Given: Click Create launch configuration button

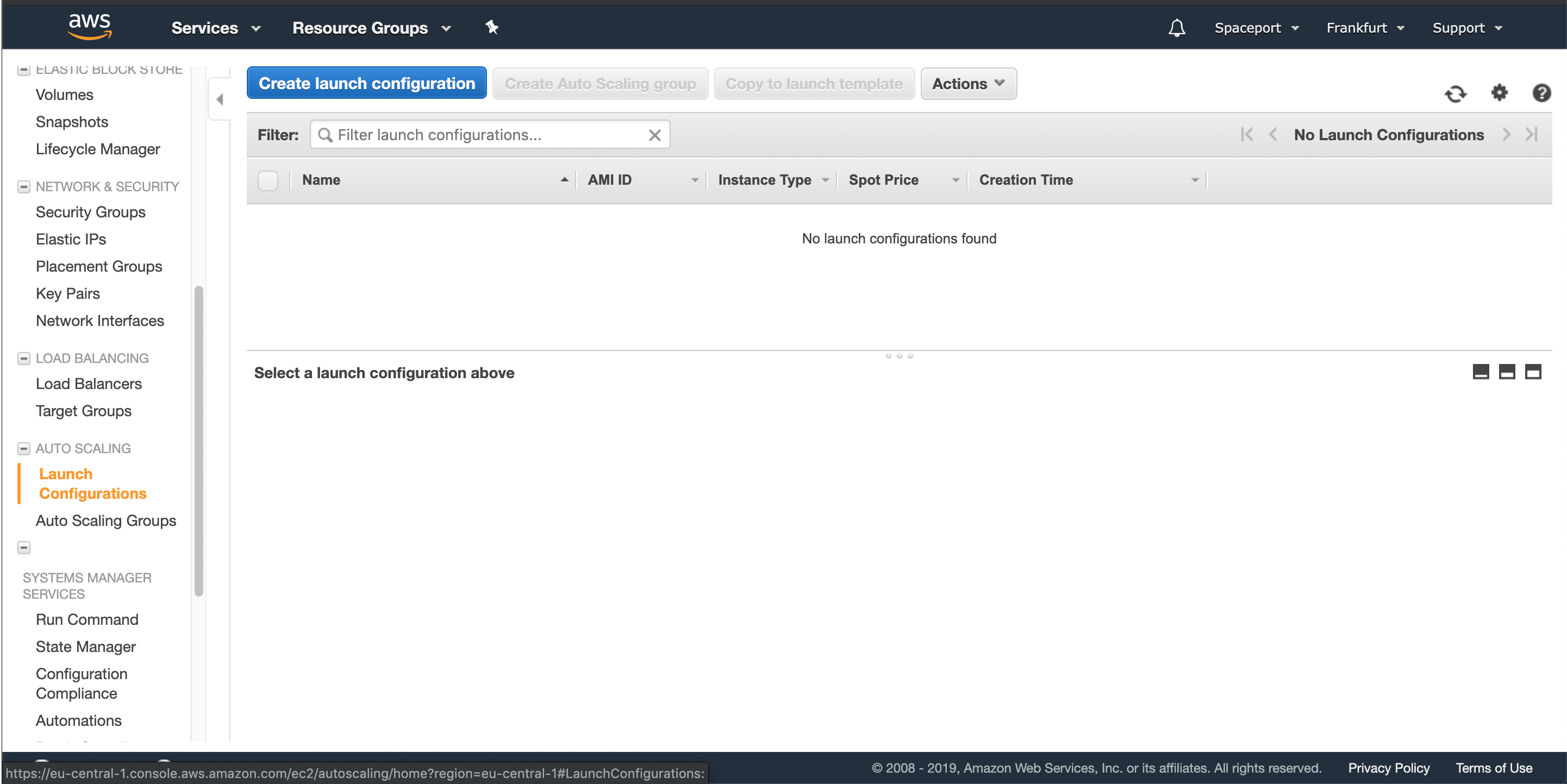Looking at the screenshot, I should [366, 83].
